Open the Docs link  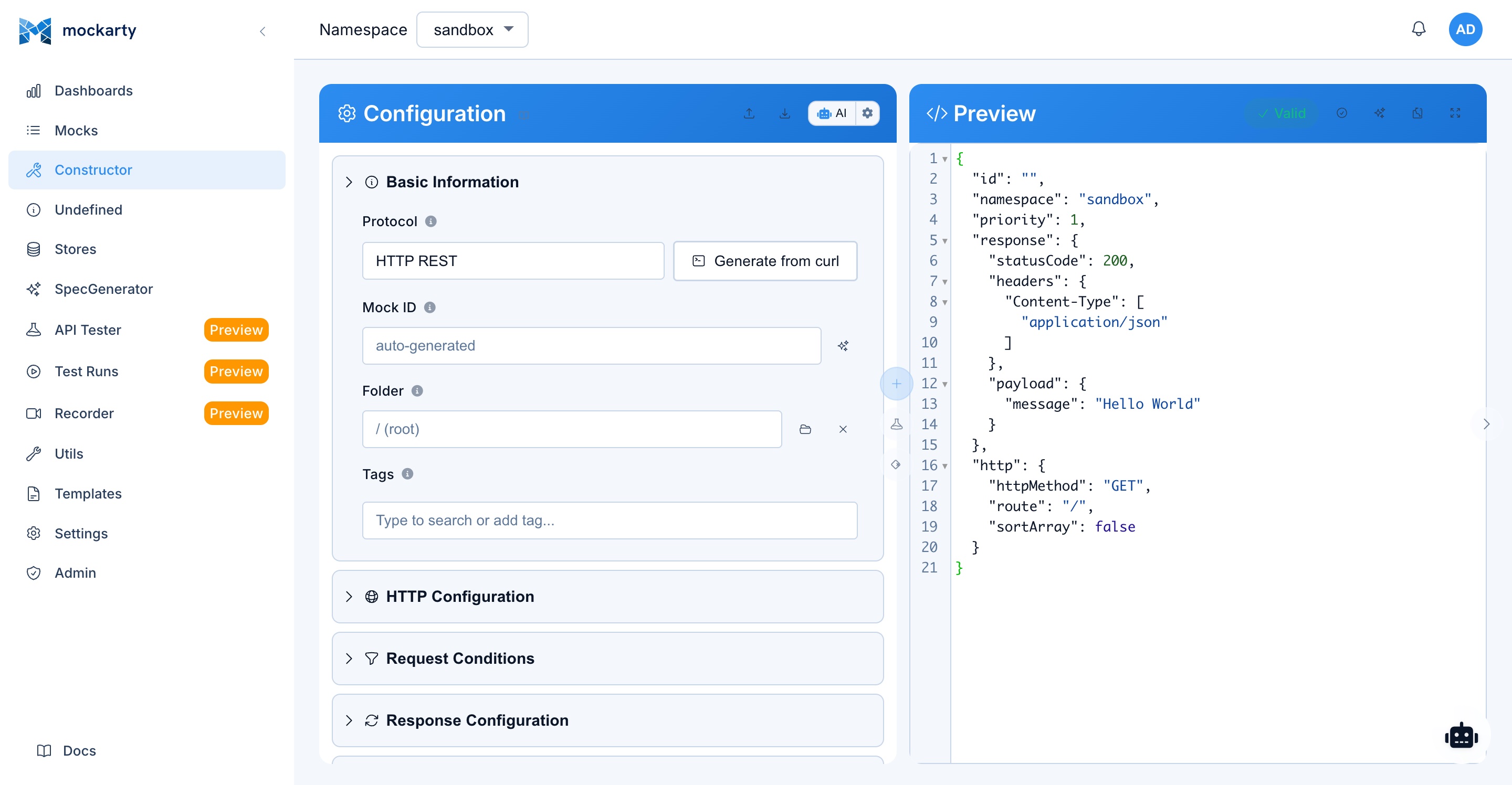[x=66, y=750]
